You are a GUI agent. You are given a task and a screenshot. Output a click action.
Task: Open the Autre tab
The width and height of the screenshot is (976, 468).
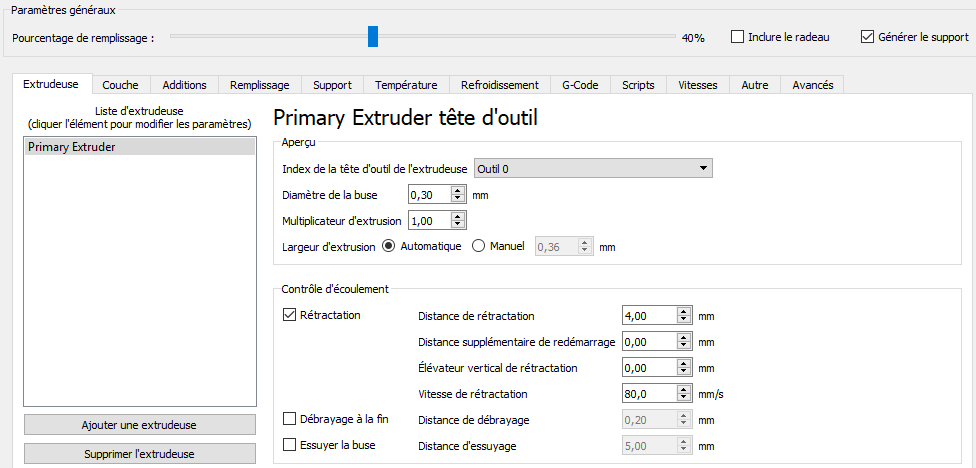(x=754, y=85)
